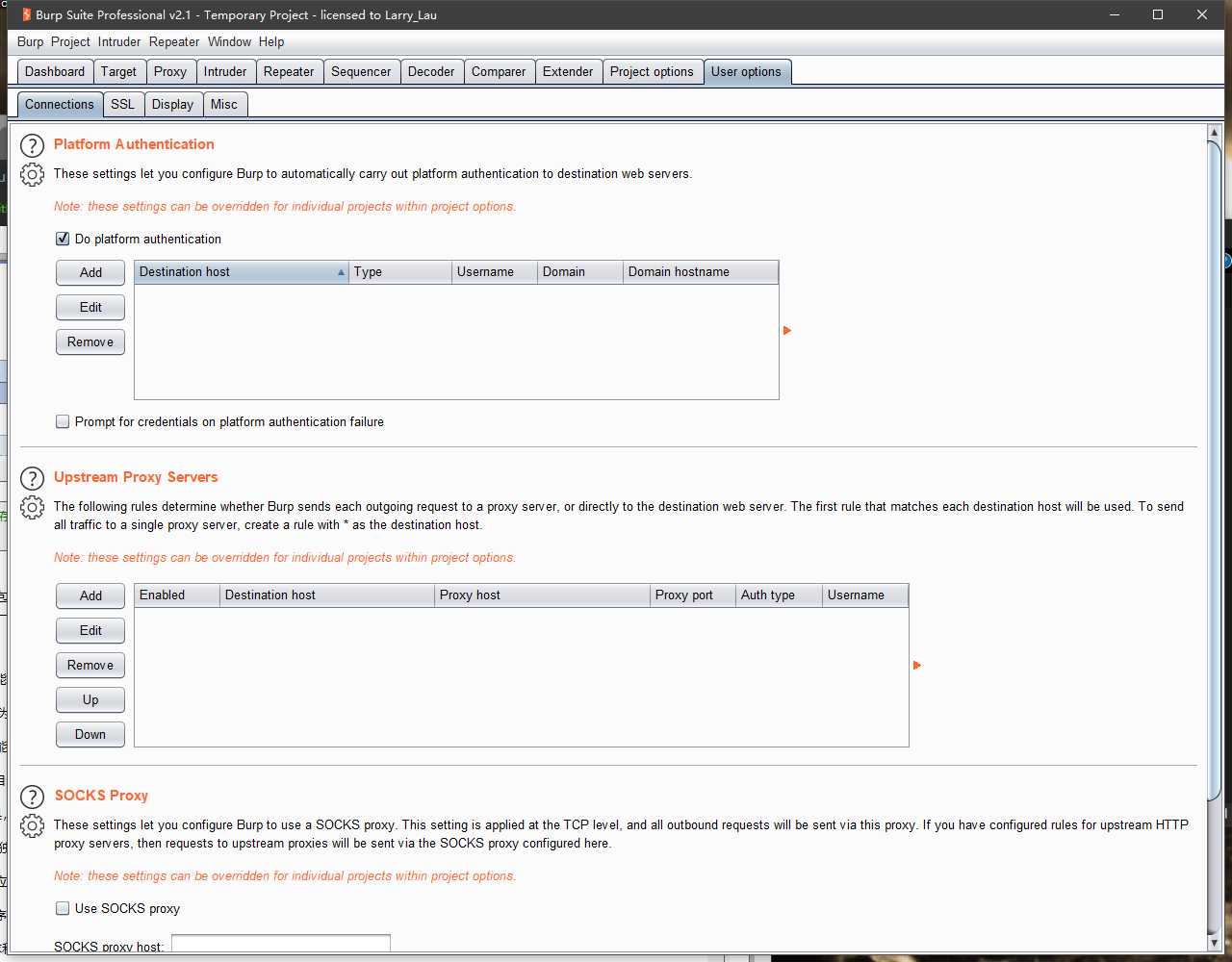The height and width of the screenshot is (962, 1232).
Task: Enable prompt for credentials on authentication failure
Action: [63, 421]
